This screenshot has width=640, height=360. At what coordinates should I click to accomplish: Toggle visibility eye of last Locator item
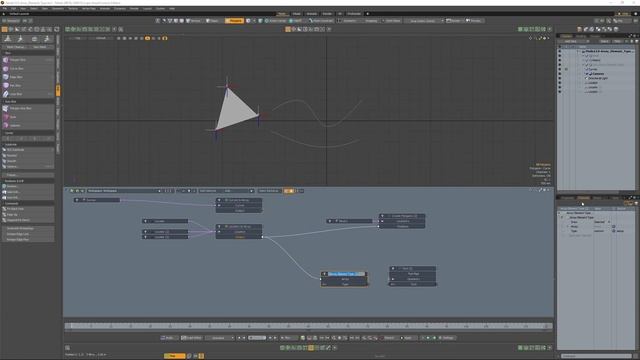pyautogui.click(x=560, y=92)
